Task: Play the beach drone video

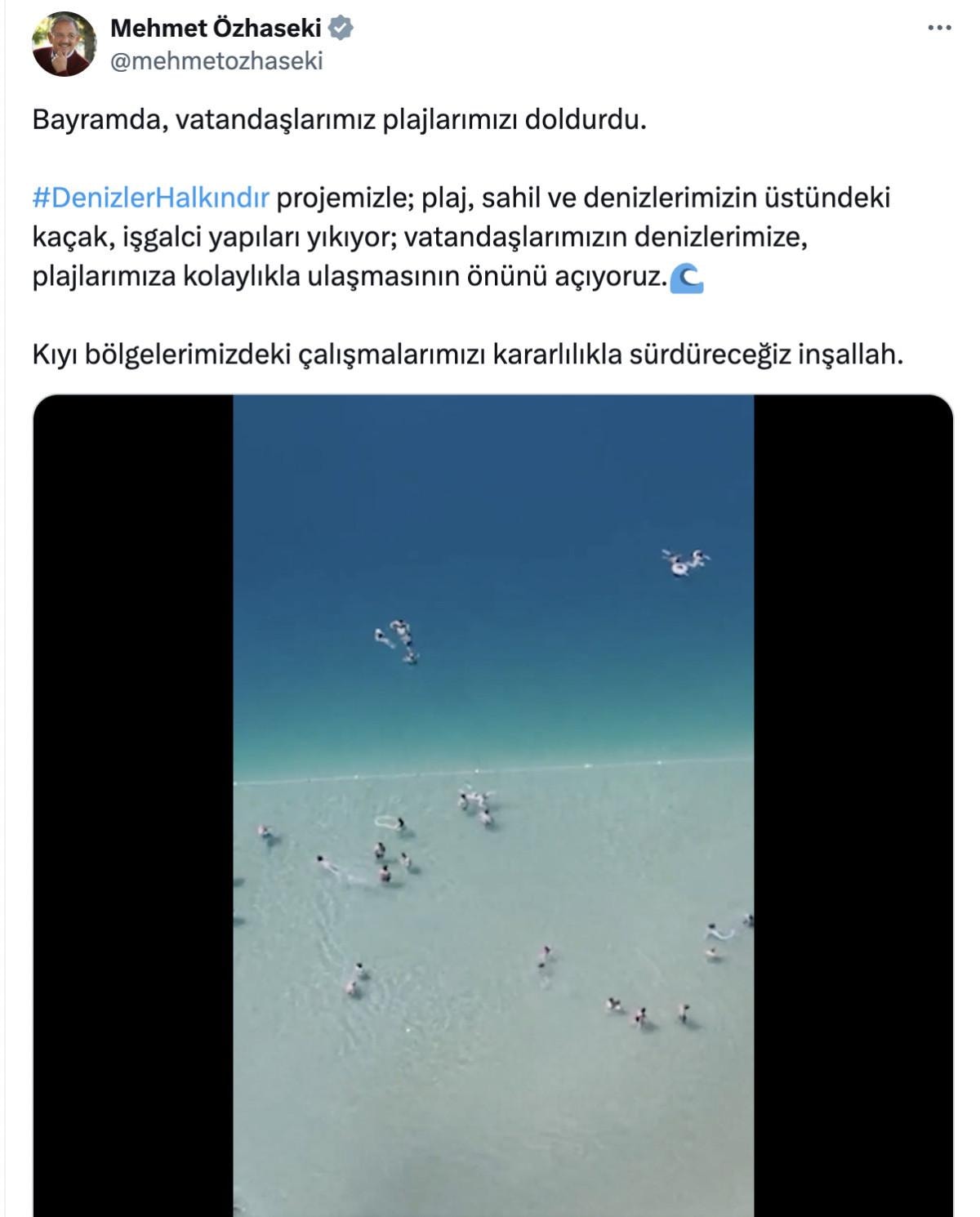Action: (493, 805)
